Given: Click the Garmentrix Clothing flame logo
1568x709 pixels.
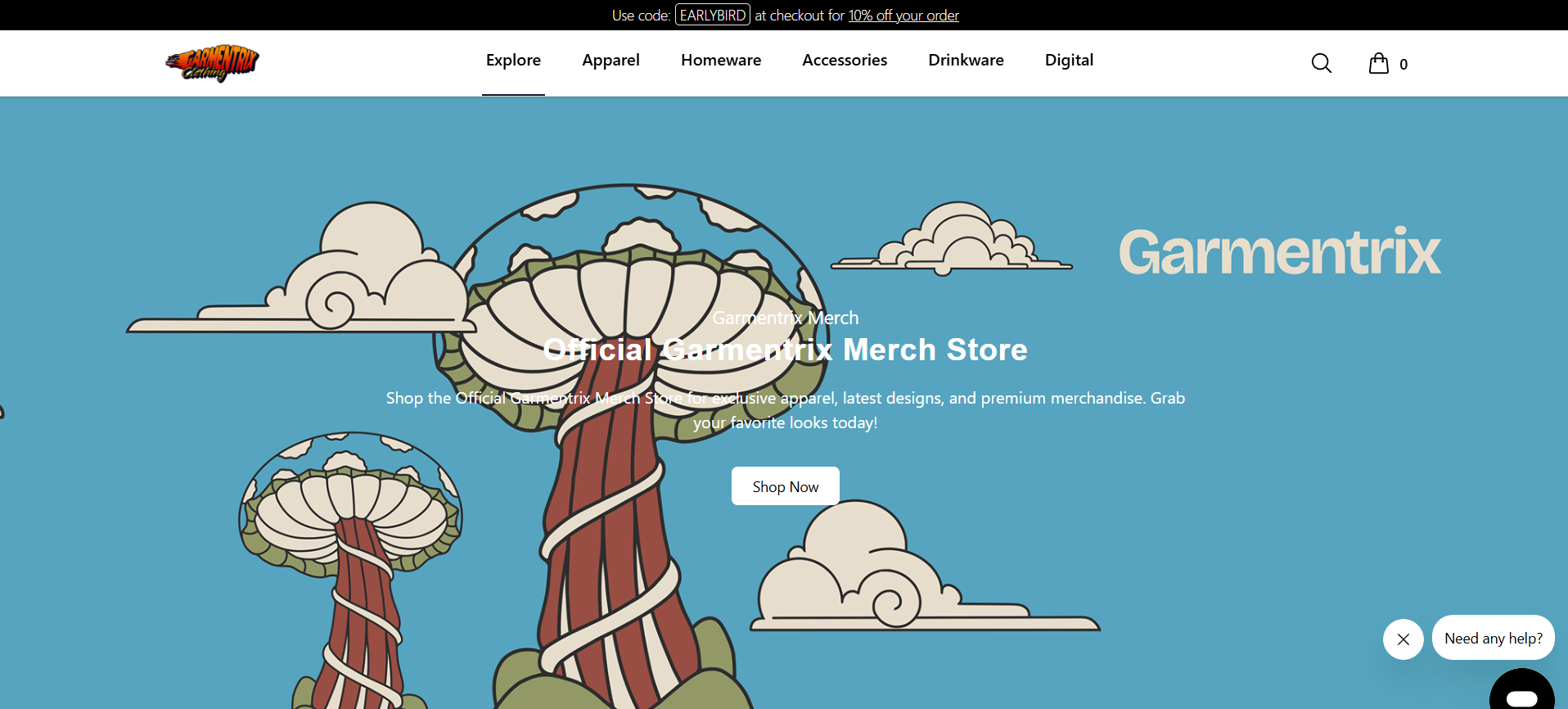Looking at the screenshot, I should pyautogui.click(x=212, y=63).
